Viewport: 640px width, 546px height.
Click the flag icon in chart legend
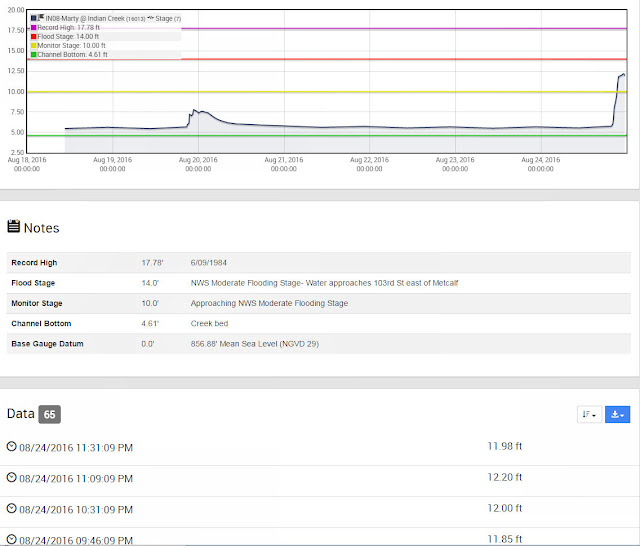coord(41,18)
